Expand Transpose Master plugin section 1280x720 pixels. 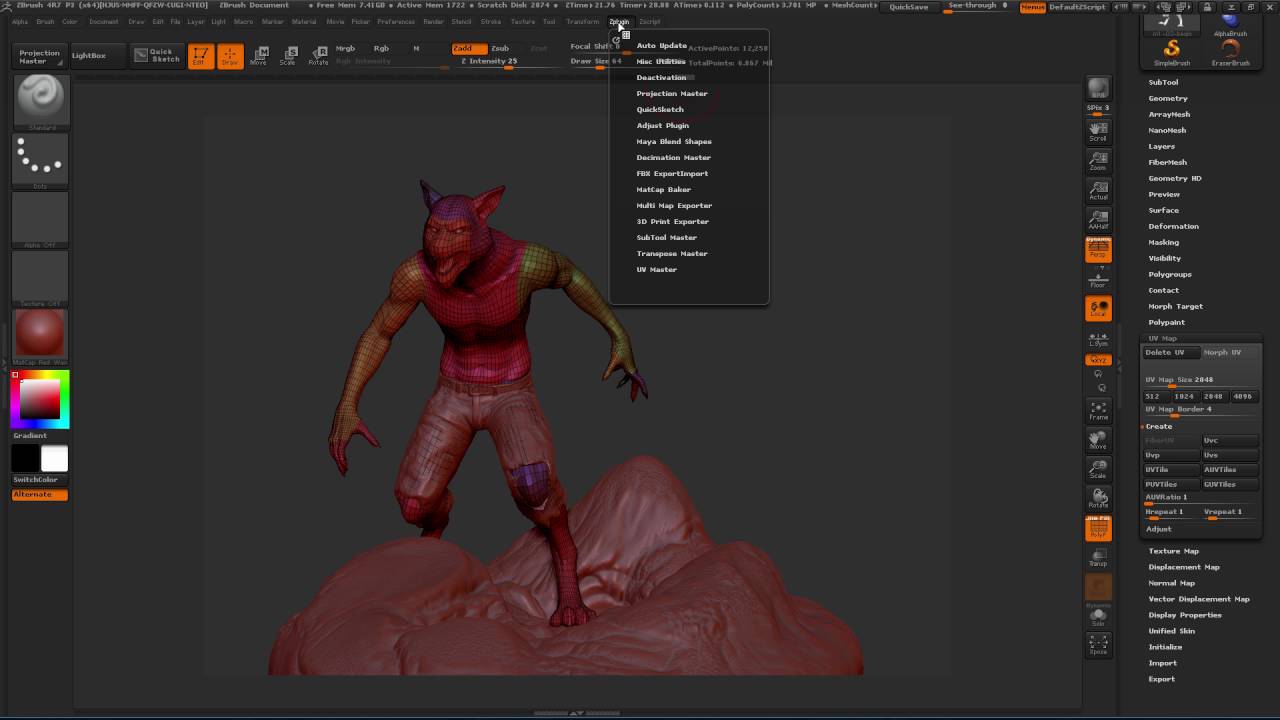pyautogui.click(x=672, y=254)
